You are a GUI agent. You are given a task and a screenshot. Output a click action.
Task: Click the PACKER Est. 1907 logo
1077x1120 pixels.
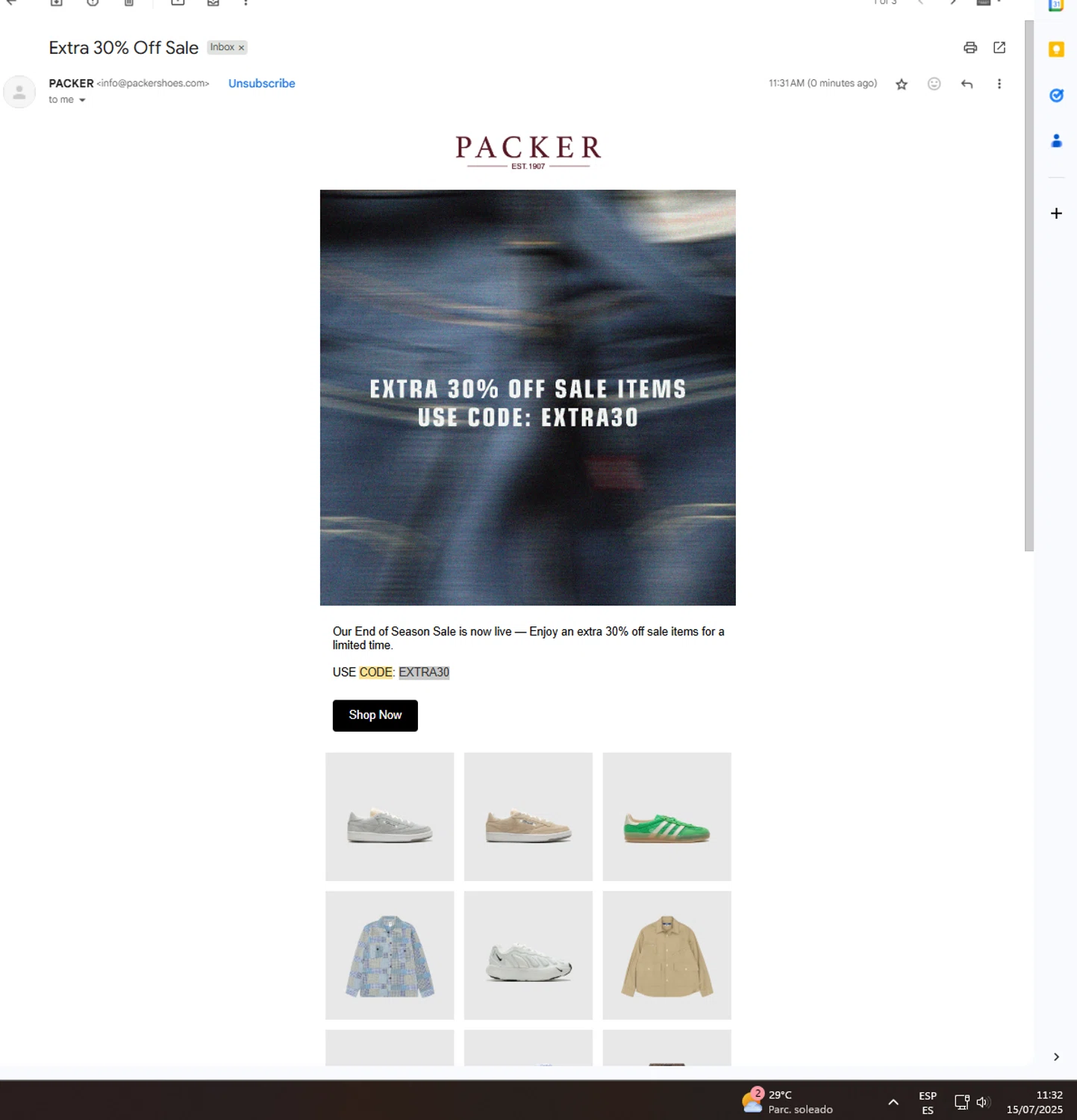(x=528, y=152)
